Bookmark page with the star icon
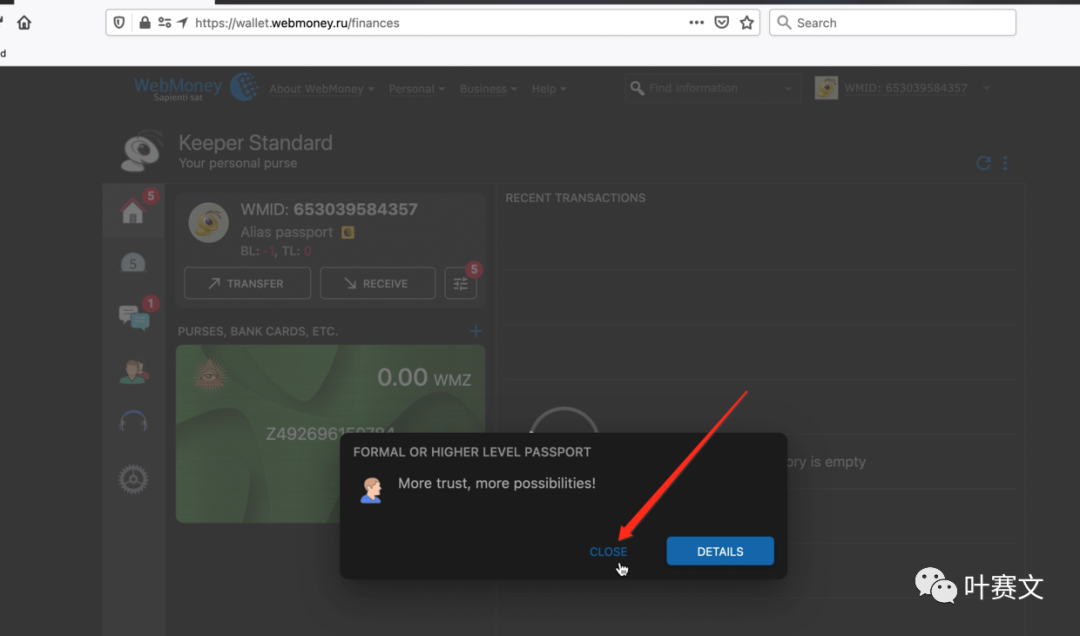 746,23
